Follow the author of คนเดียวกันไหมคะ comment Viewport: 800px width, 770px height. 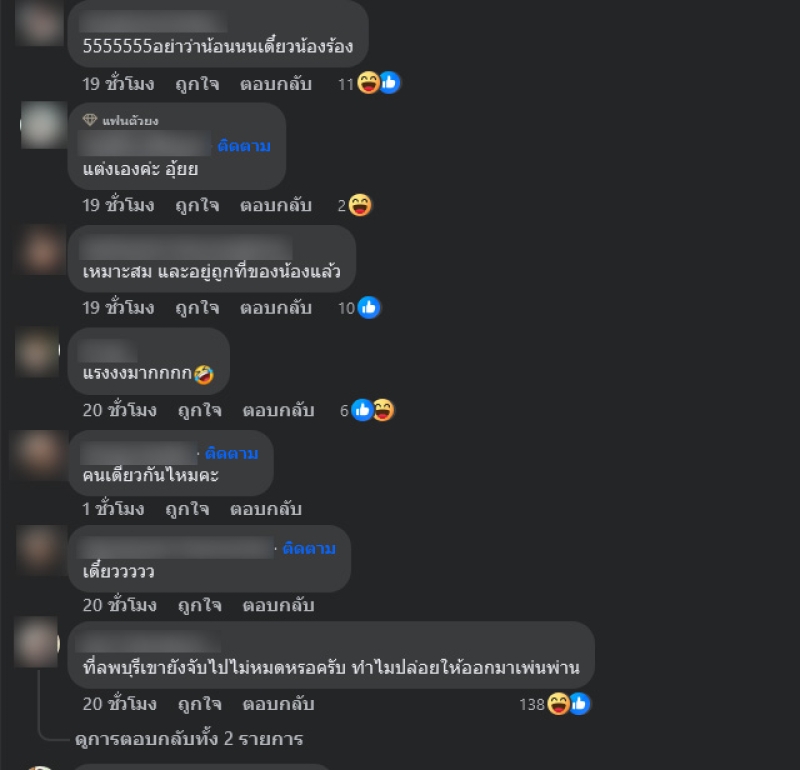[x=232, y=453]
